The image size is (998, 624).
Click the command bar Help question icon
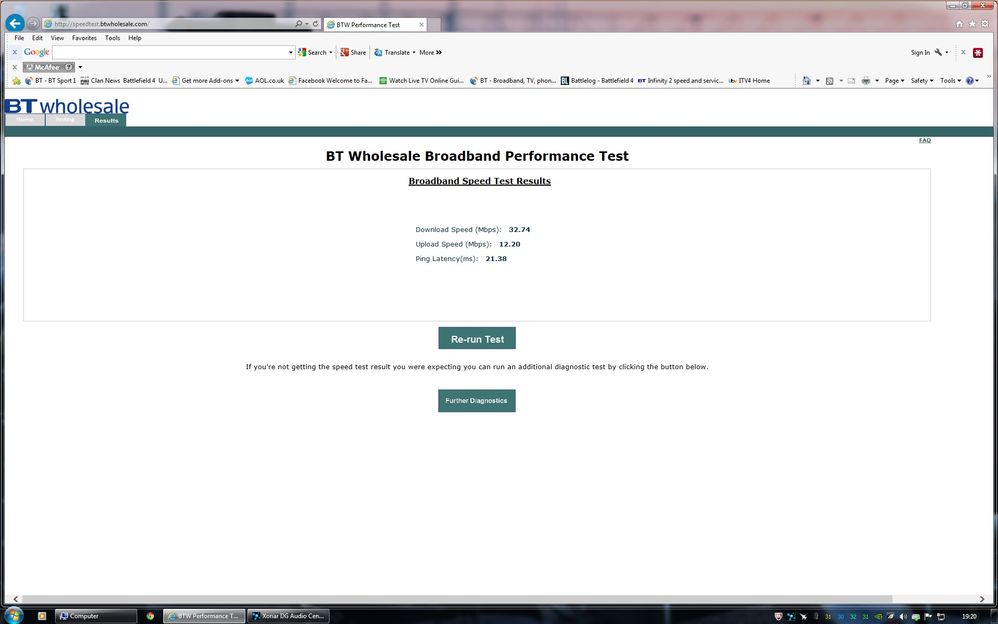[x=970, y=81]
